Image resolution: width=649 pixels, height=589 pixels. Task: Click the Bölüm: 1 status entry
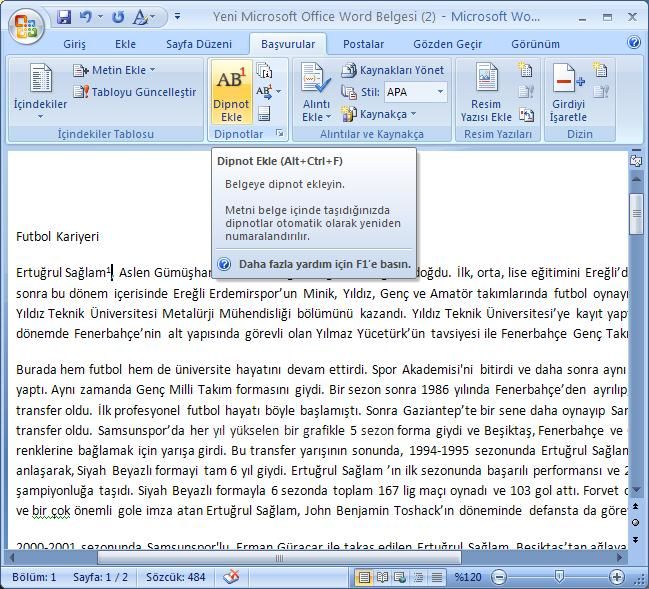click(x=34, y=577)
